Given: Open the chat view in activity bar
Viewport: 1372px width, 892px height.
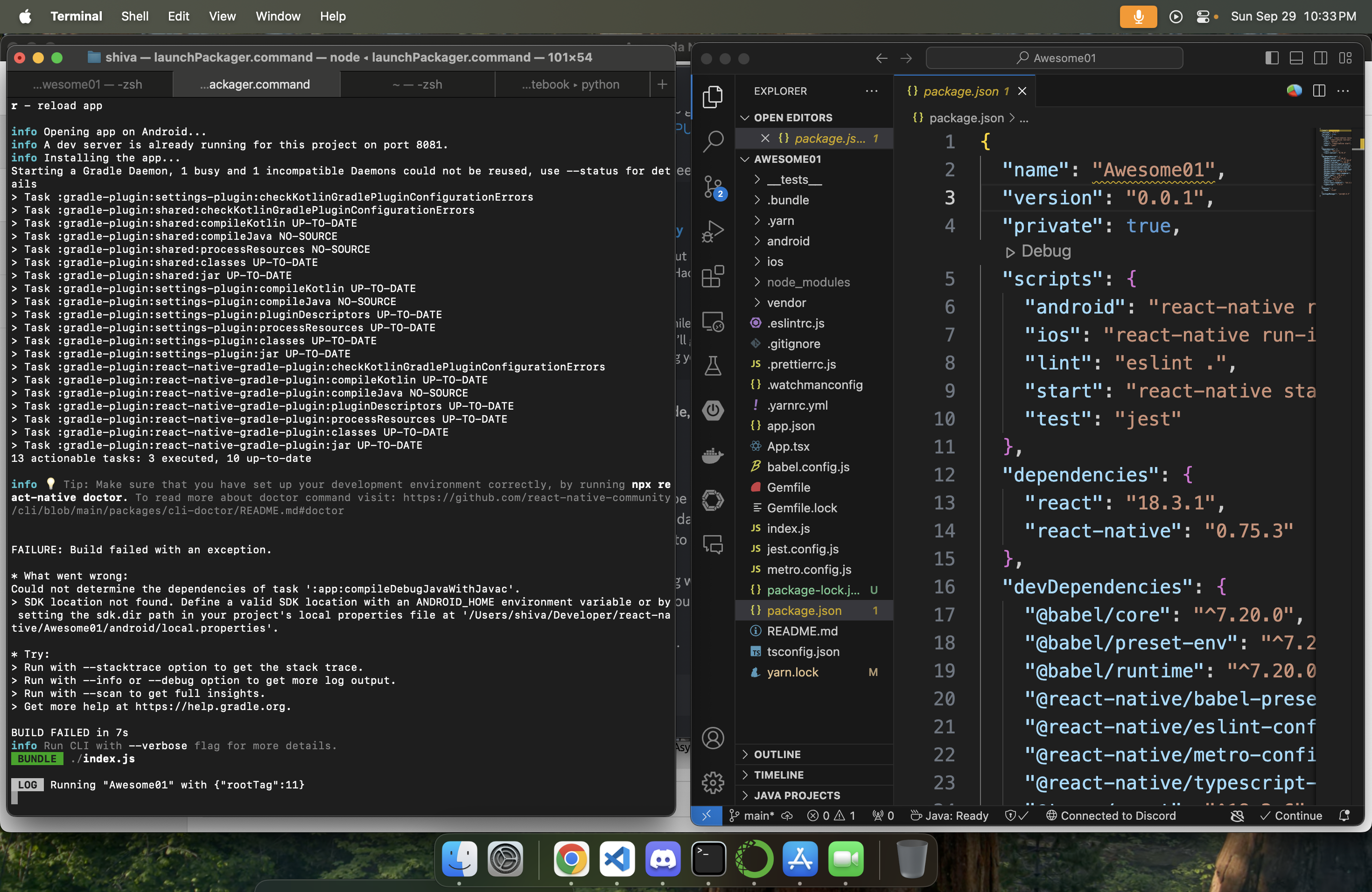Looking at the screenshot, I should (x=713, y=544).
